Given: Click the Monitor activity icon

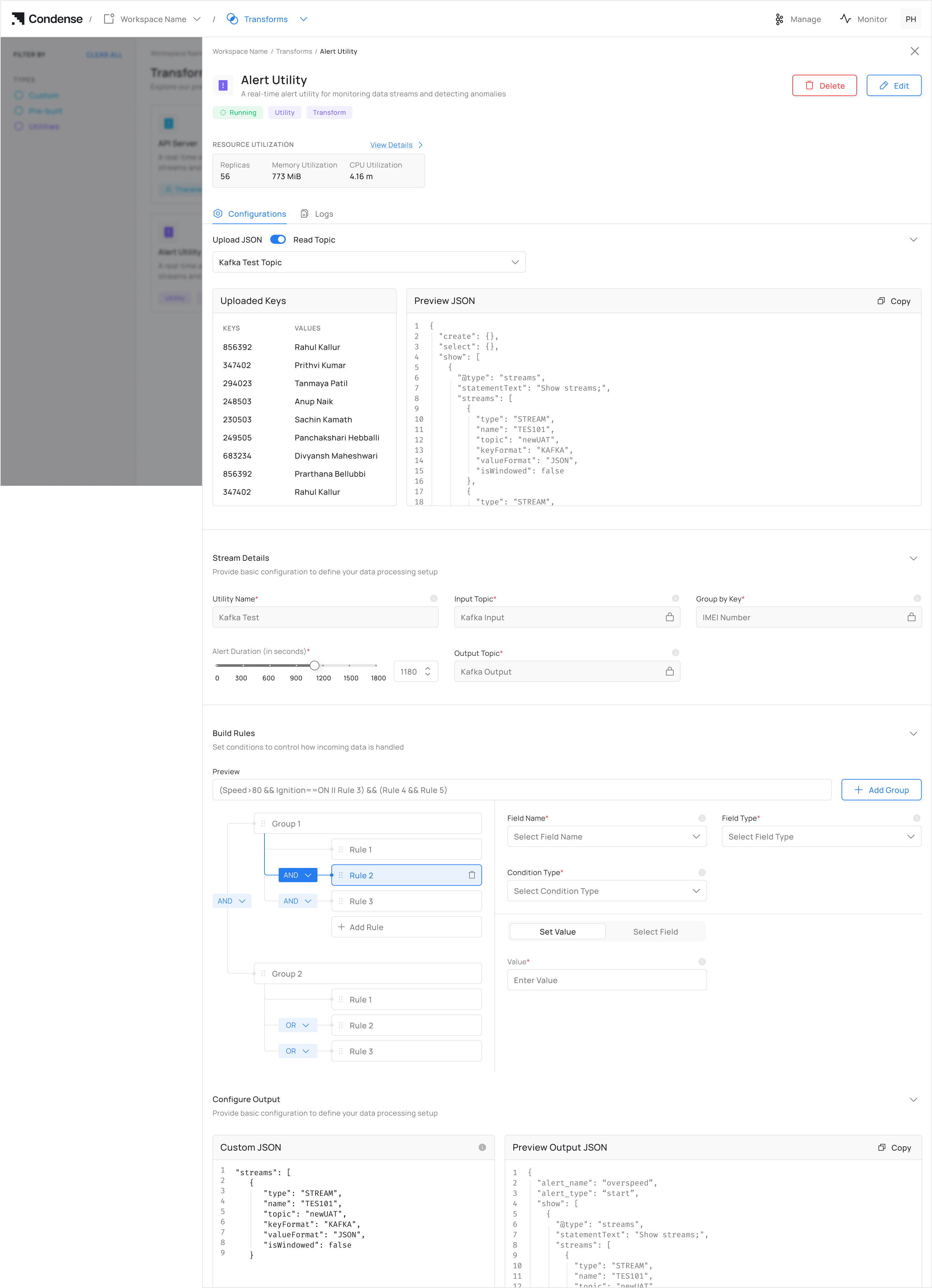Looking at the screenshot, I should (845, 19).
